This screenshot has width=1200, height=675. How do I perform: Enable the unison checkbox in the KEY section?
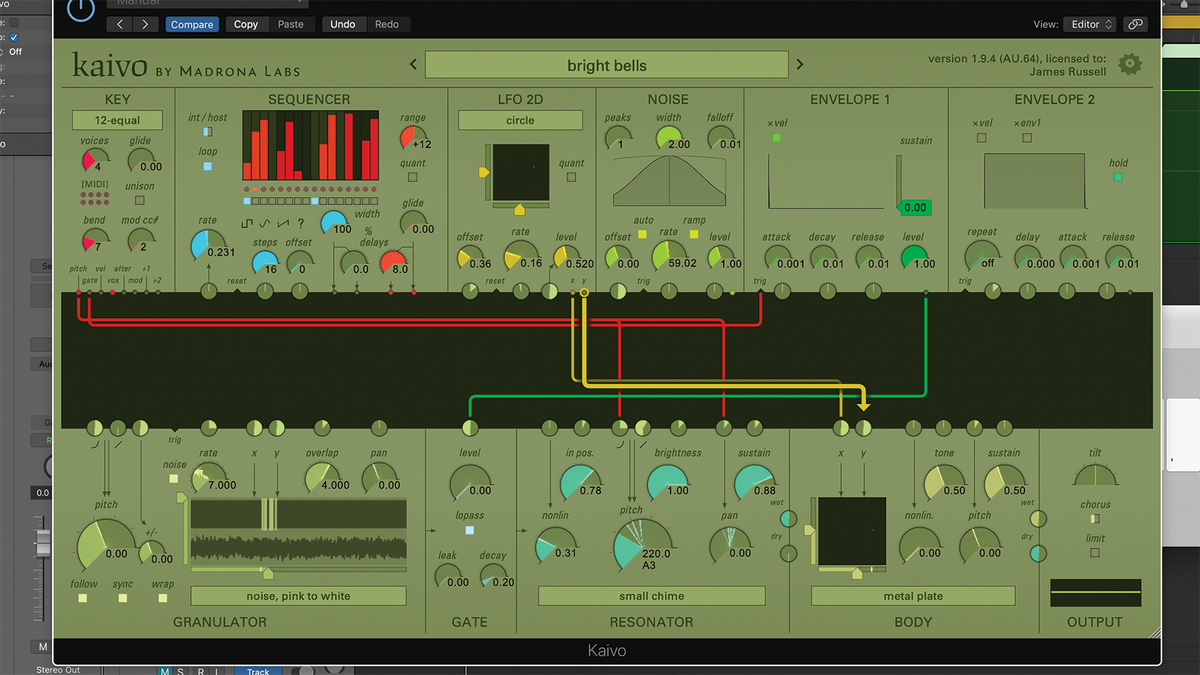point(140,200)
